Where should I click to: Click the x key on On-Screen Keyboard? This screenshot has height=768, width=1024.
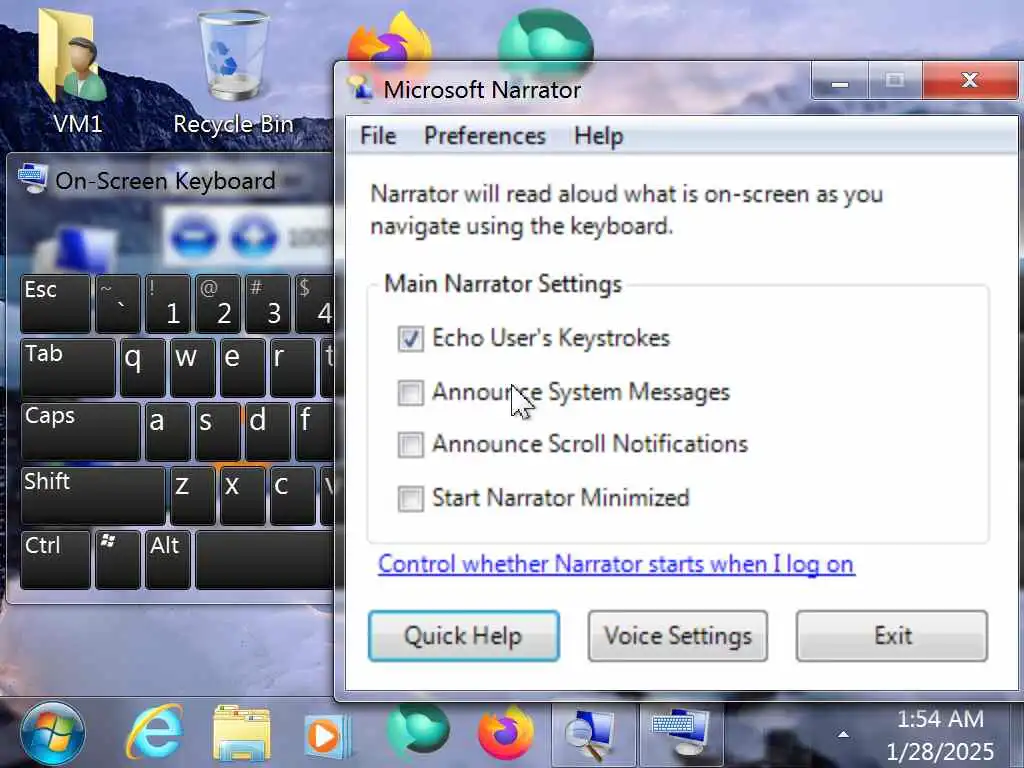pyautogui.click(x=242, y=496)
